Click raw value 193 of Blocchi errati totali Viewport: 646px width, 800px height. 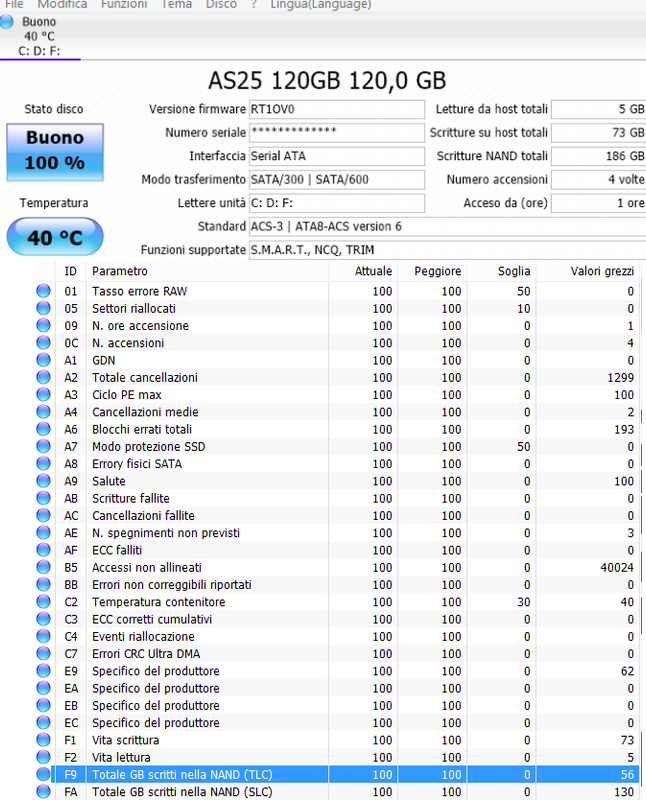(x=624, y=429)
